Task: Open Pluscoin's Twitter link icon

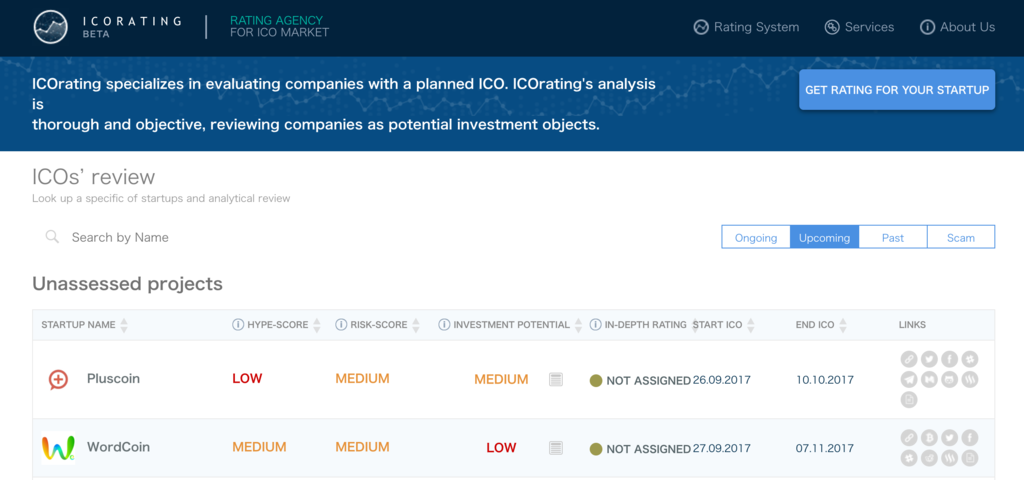Action: tap(929, 359)
